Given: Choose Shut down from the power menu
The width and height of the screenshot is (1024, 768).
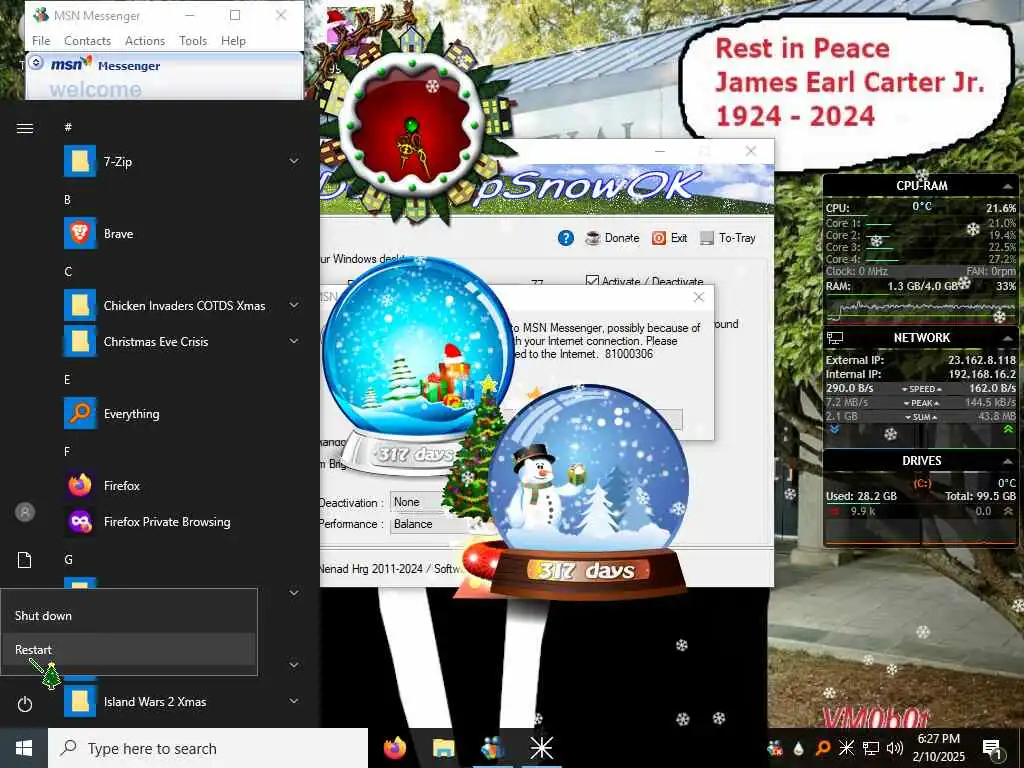Looking at the screenshot, I should [129, 615].
